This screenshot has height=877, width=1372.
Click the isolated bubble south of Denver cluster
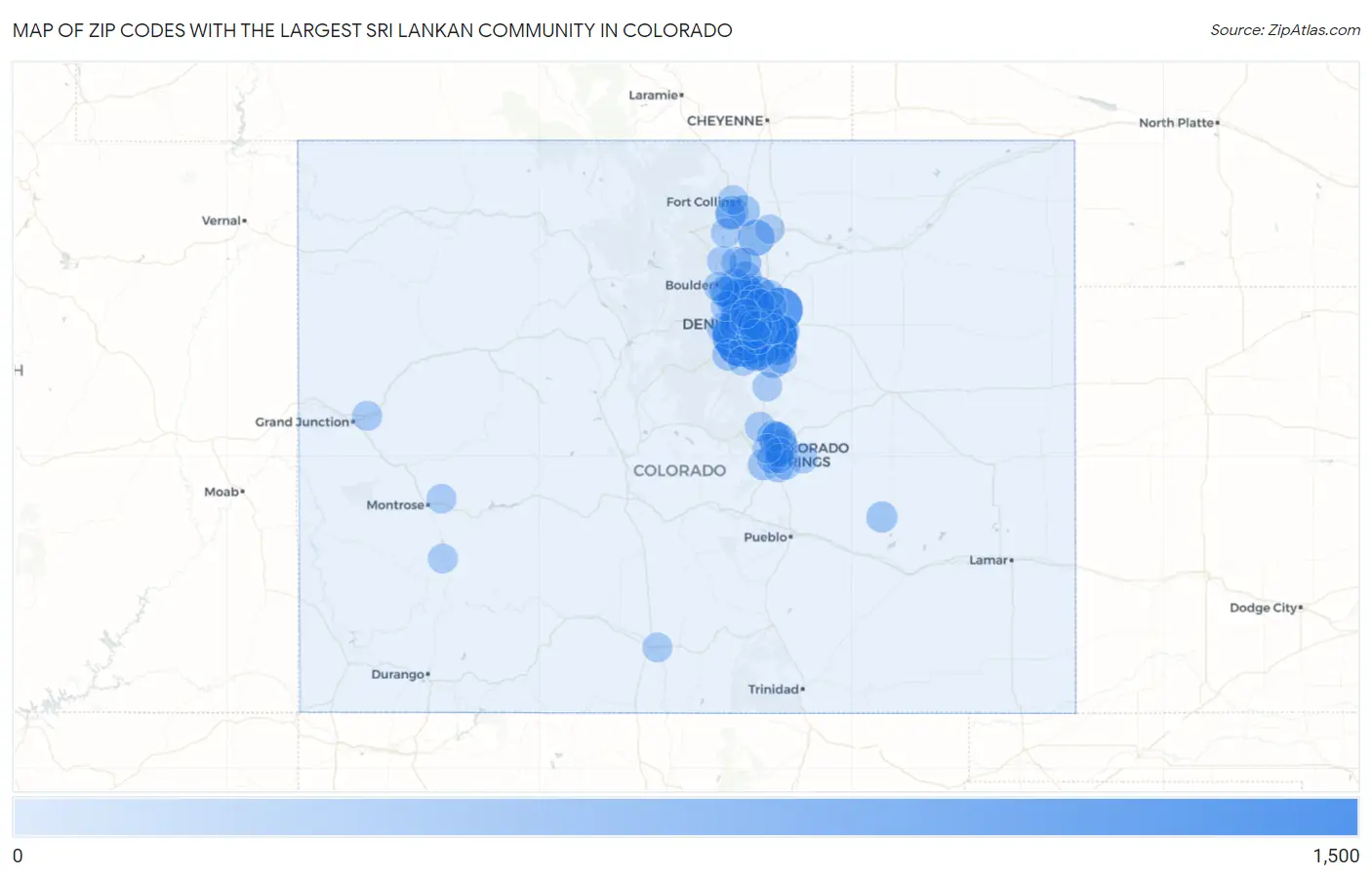coord(767,386)
